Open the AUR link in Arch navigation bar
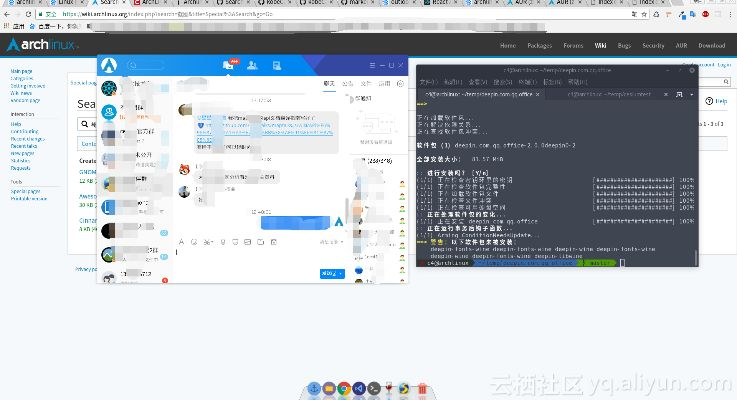737x400 pixels. (683, 45)
